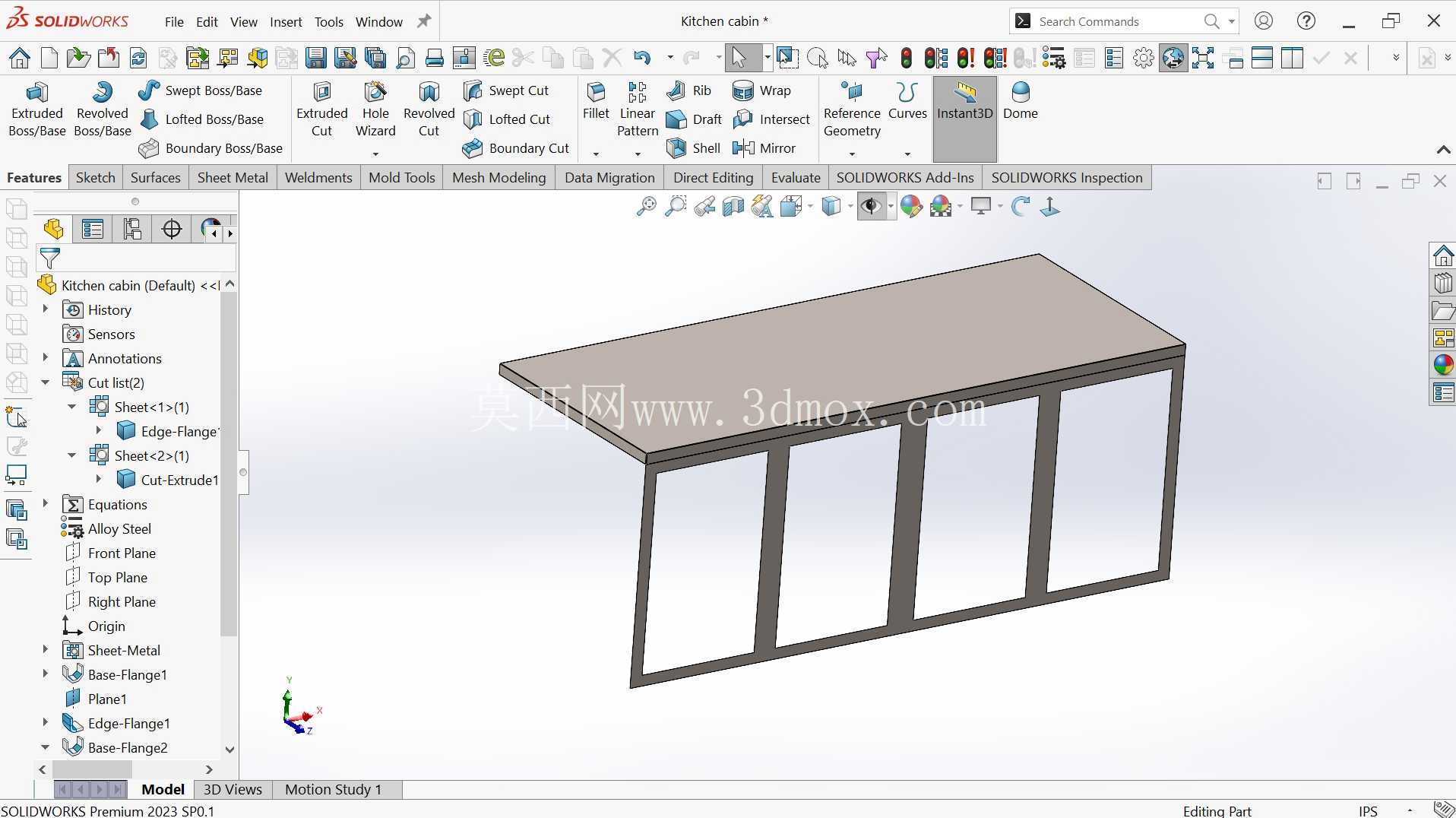The image size is (1456, 818).
Task: Apply the Fillet tool
Action: click(596, 101)
